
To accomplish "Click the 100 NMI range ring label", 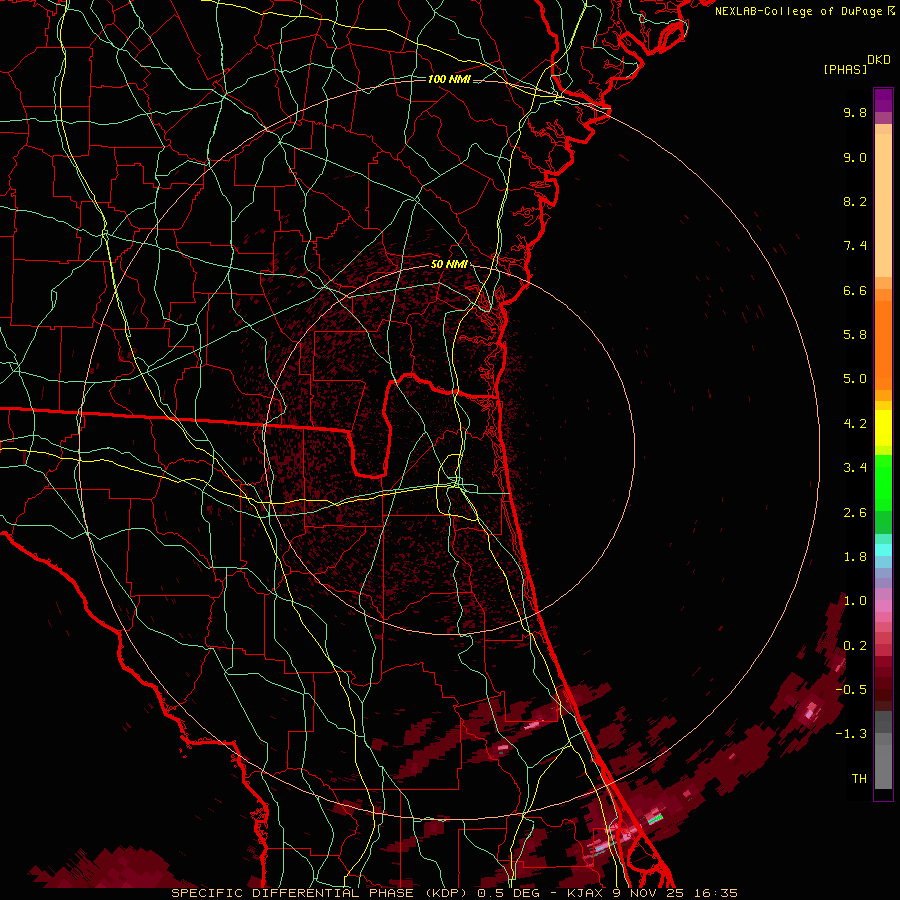I will (x=449, y=79).
